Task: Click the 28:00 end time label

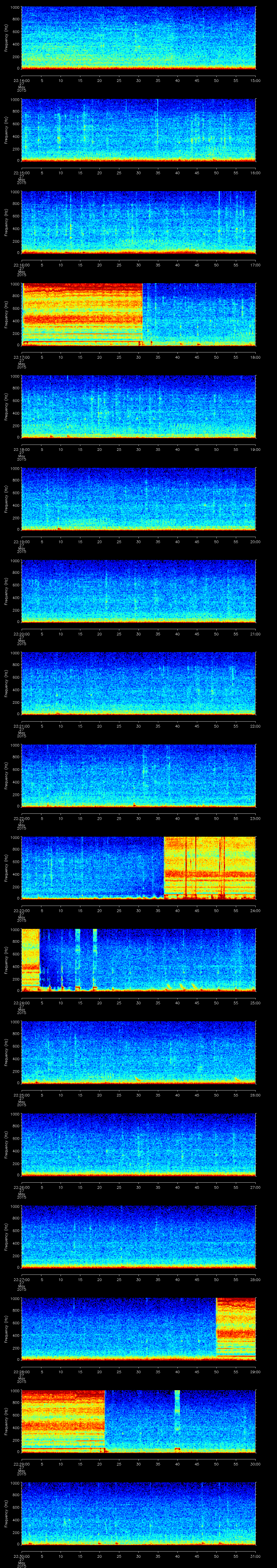Action: (x=255, y=1279)
